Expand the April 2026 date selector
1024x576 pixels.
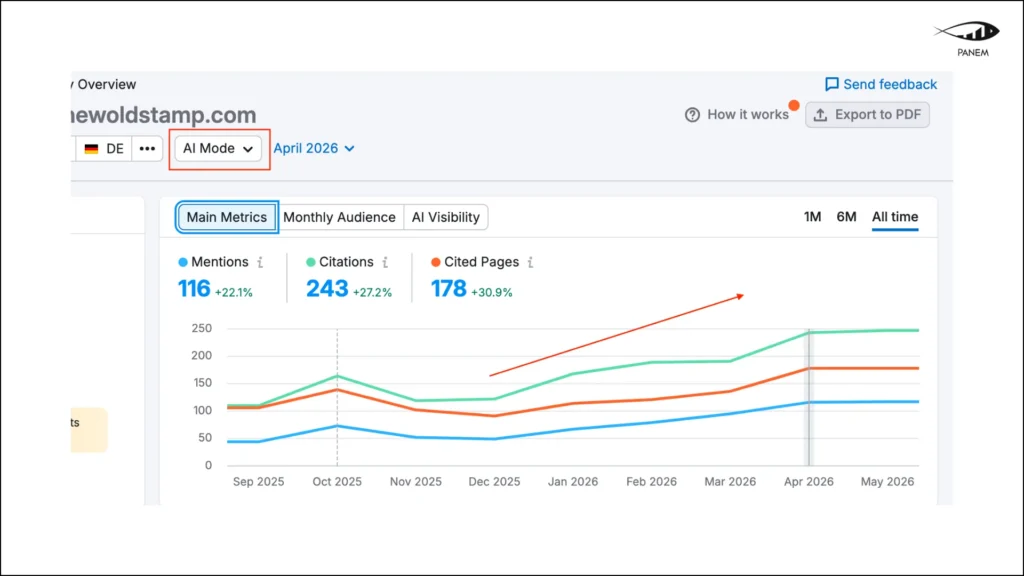point(313,149)
